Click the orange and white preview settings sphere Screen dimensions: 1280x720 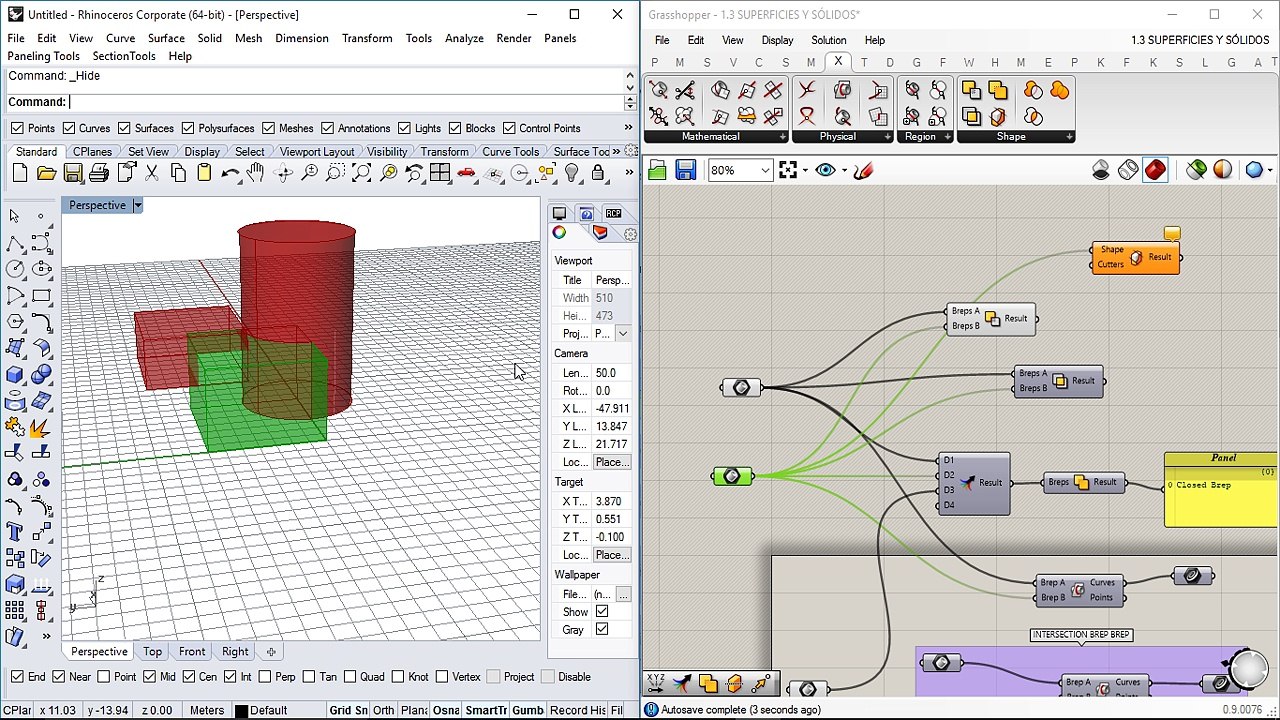pos(1223,170)
